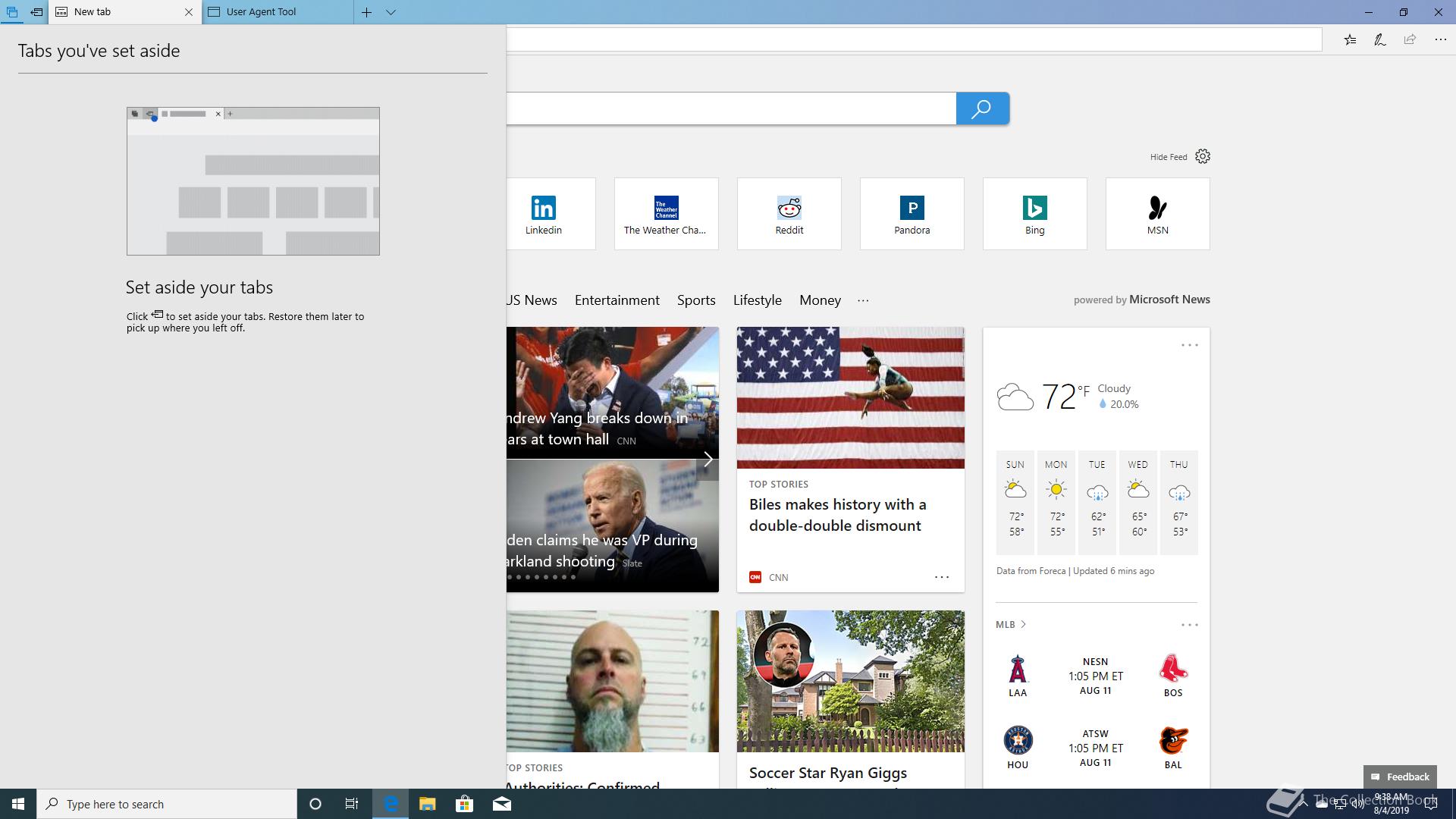The height and width of the screenshot is (819, 1456).
Task: Click the HOU Astros team logo
Action: click(x=1018, y=740)
